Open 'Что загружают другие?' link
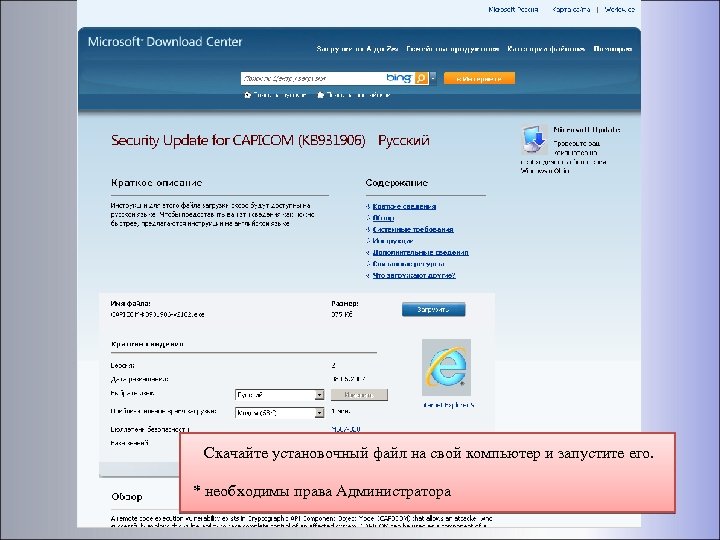 tap(414, 276)
